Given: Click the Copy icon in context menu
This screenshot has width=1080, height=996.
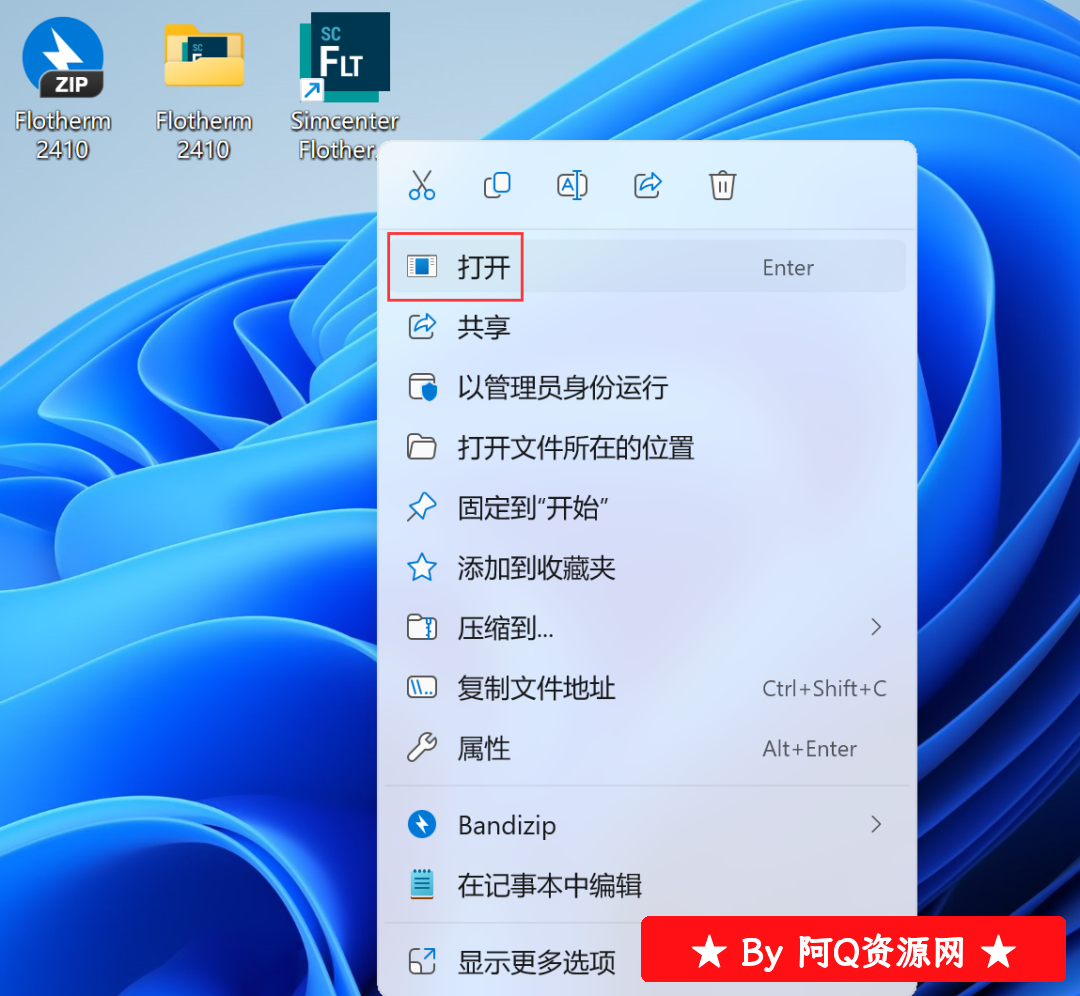Looking at the screenshot, I should [x=497, y=185].
